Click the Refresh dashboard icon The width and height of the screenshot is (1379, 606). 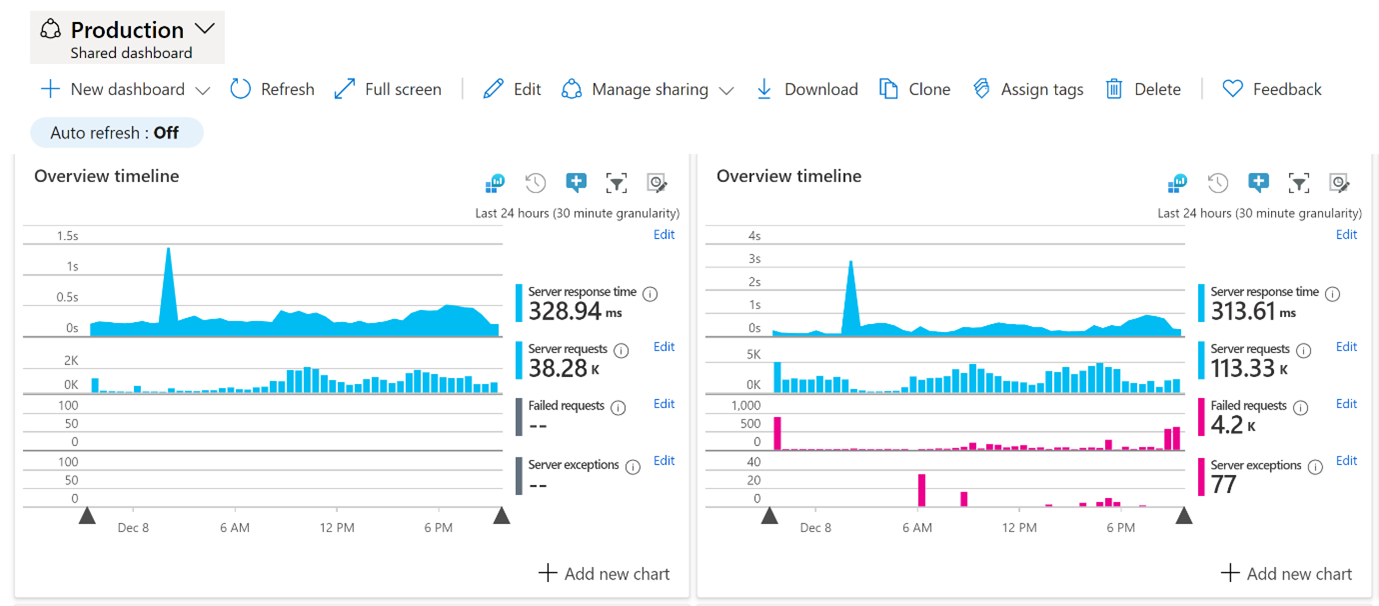click(240, 89)
